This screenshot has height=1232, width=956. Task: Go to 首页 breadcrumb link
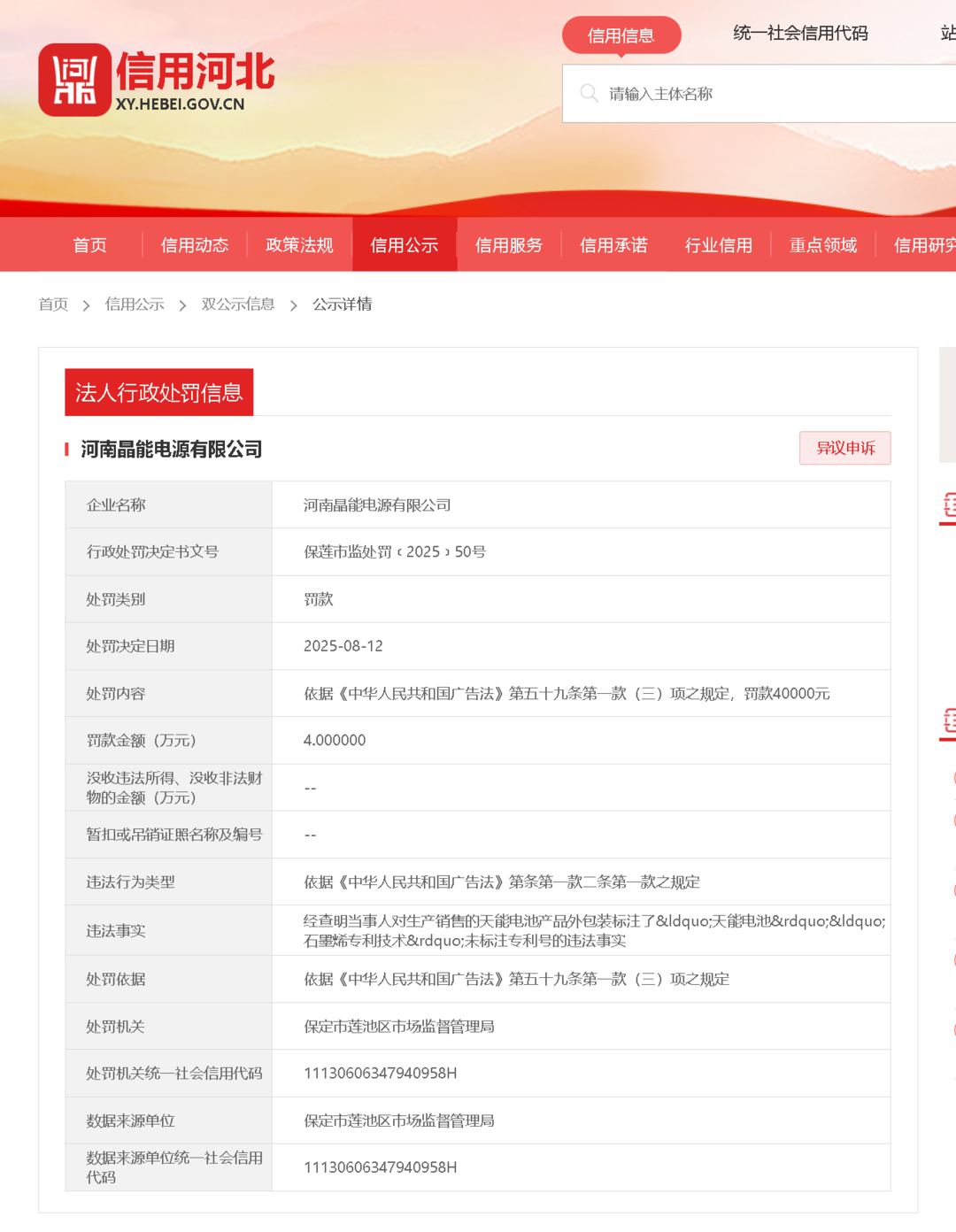click(53, 304)
